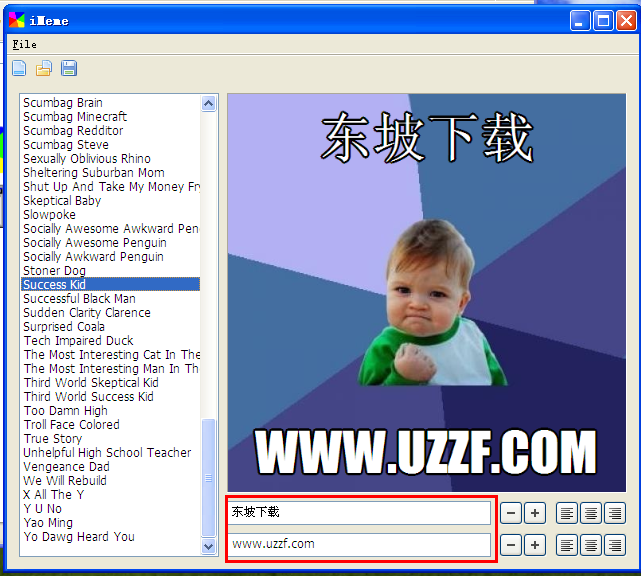Increase bottom text size with the plus button
This screenshot has width=641, height=576.
[535, 545]
